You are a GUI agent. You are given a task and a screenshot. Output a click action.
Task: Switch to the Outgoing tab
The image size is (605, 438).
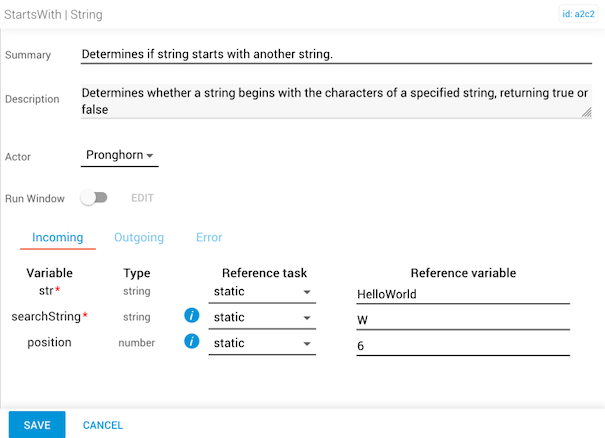[139, 238]
